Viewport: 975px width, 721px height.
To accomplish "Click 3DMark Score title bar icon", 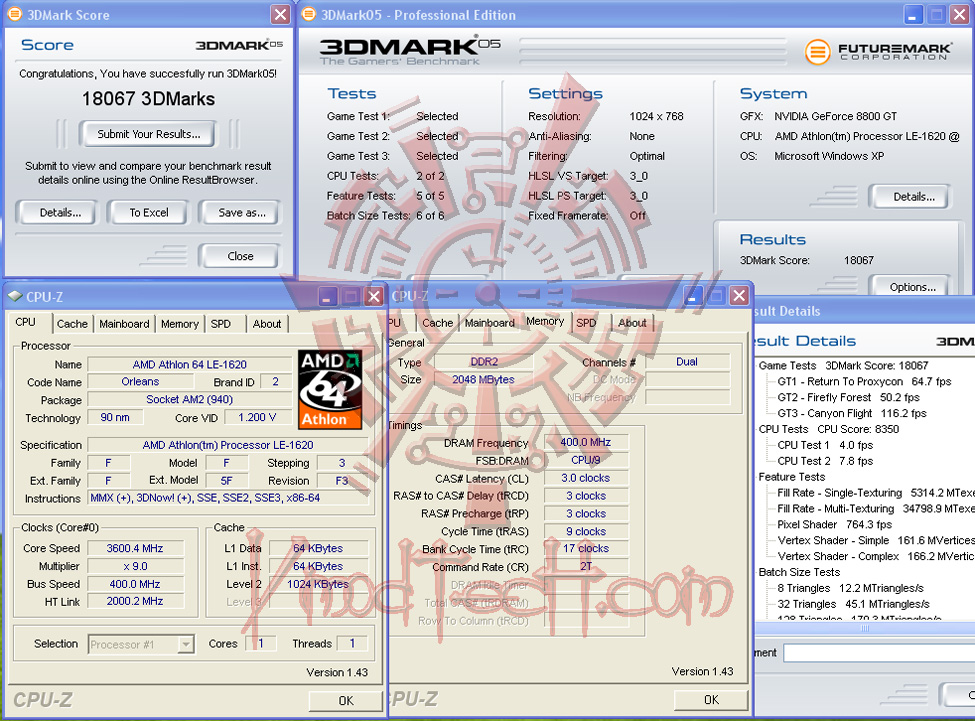I will (x=14, y=14).
